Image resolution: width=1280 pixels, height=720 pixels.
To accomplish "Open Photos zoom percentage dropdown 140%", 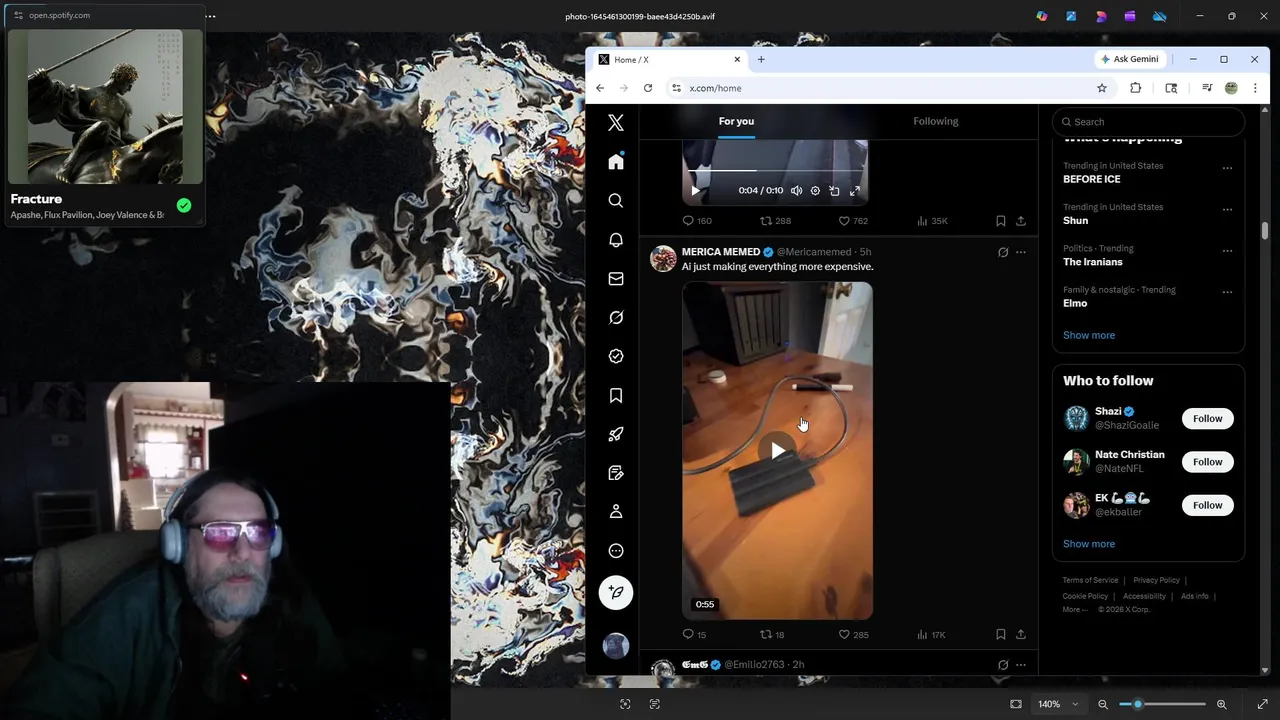I will [x=1058, y=704].
